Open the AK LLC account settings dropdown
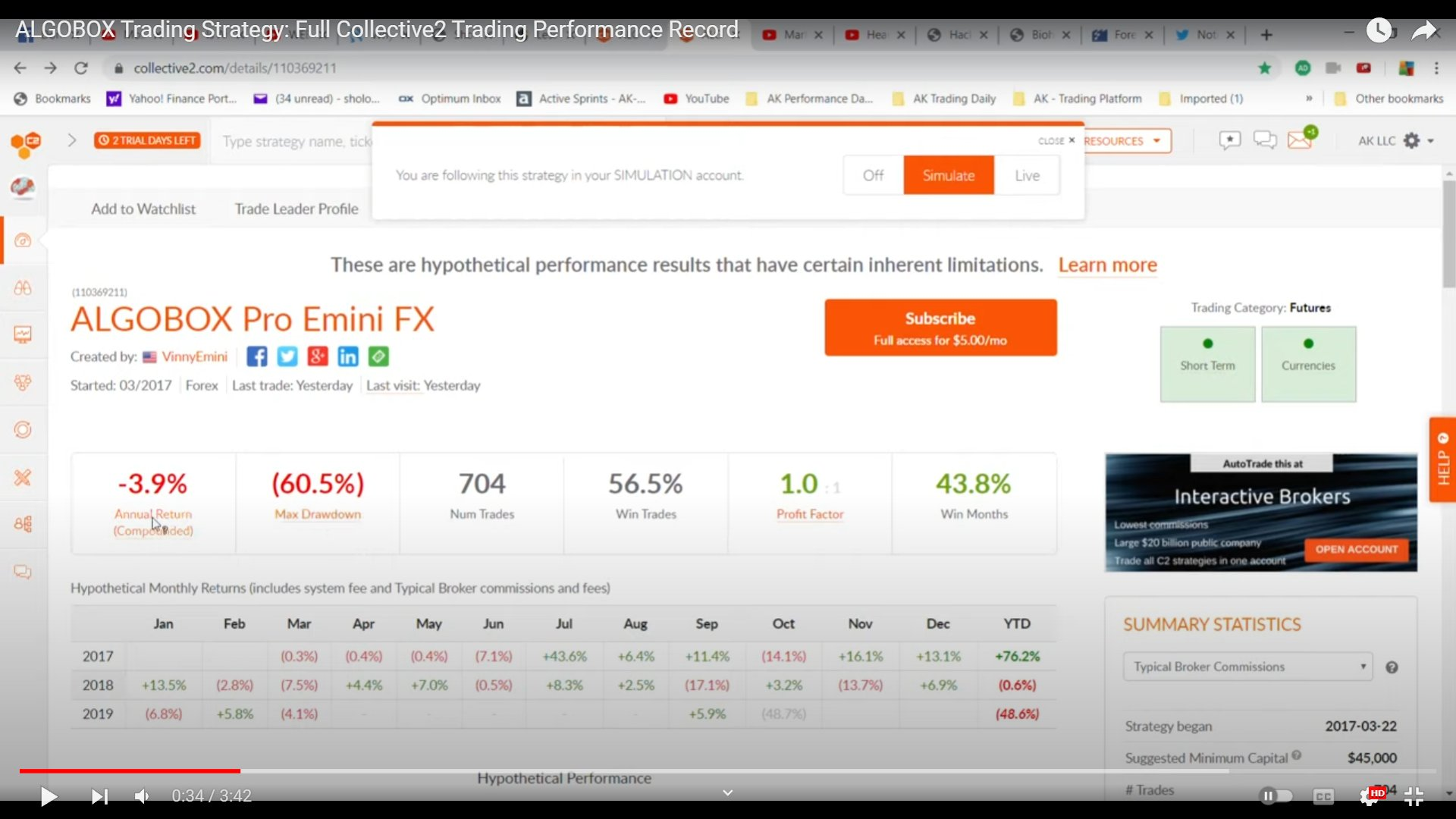The height and width of the screenshot is (819, 1456). tap(1395, 141)
